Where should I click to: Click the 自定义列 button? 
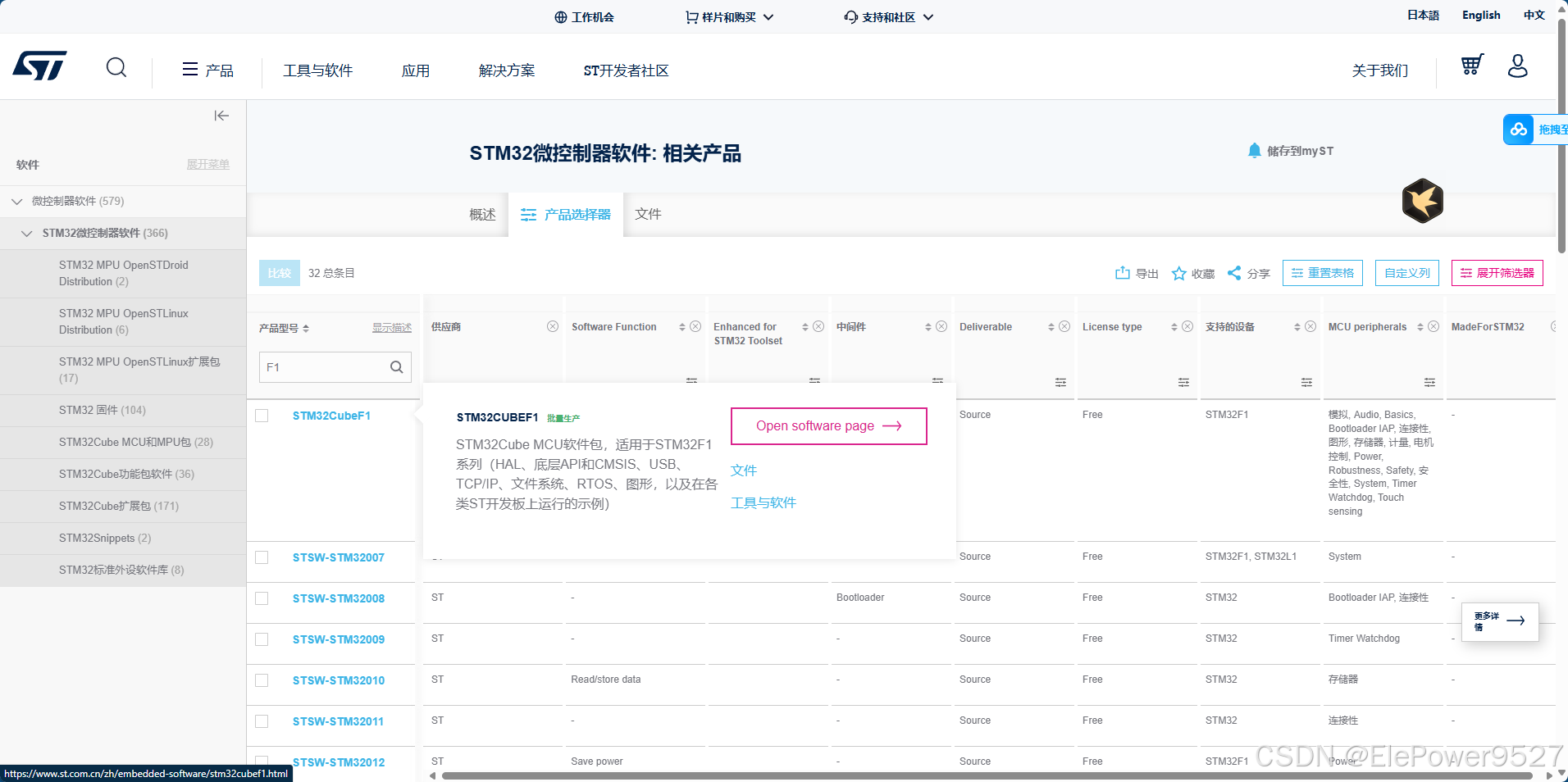point(1407,273)
